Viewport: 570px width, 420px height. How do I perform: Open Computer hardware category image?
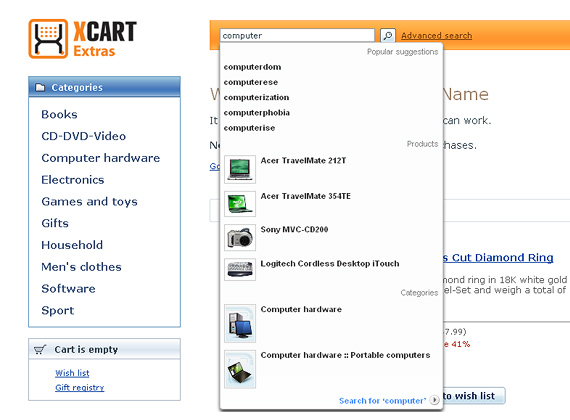(x=240, y=323)
